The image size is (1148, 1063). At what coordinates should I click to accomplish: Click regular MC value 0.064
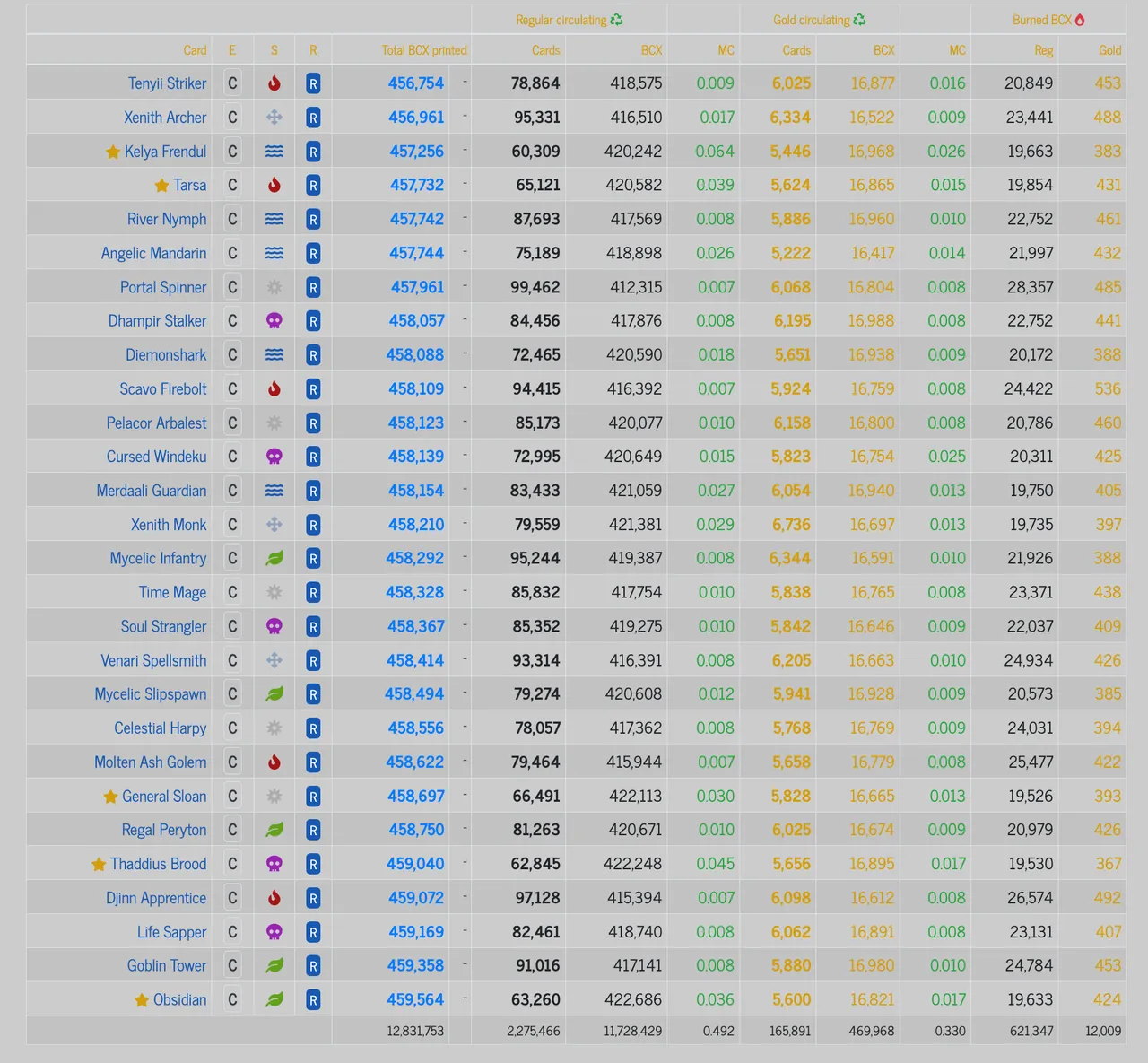pos(715,152)
